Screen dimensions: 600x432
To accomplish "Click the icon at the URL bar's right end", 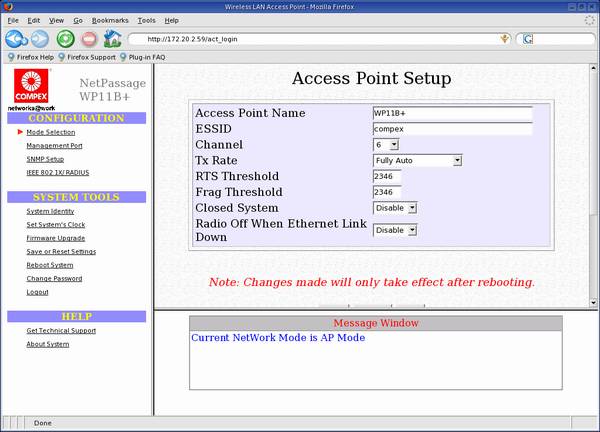I will click(x=505, y=39).
